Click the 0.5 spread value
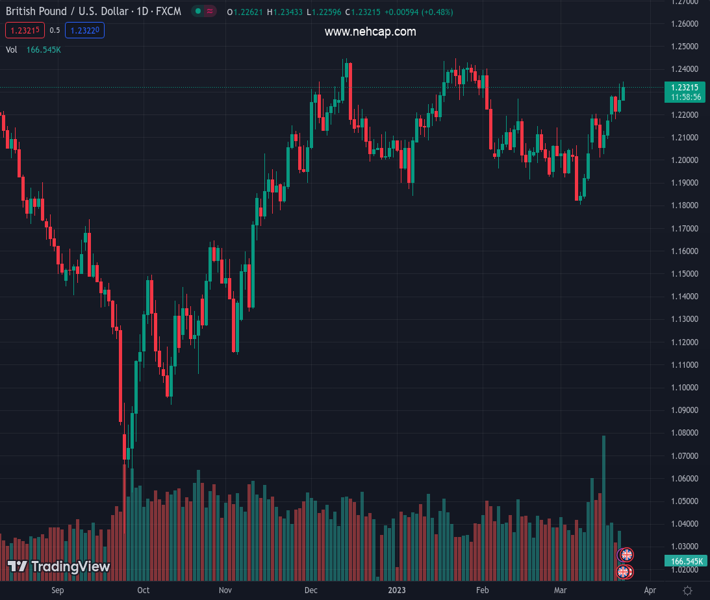The image size is (710, 600). (55, 30)
